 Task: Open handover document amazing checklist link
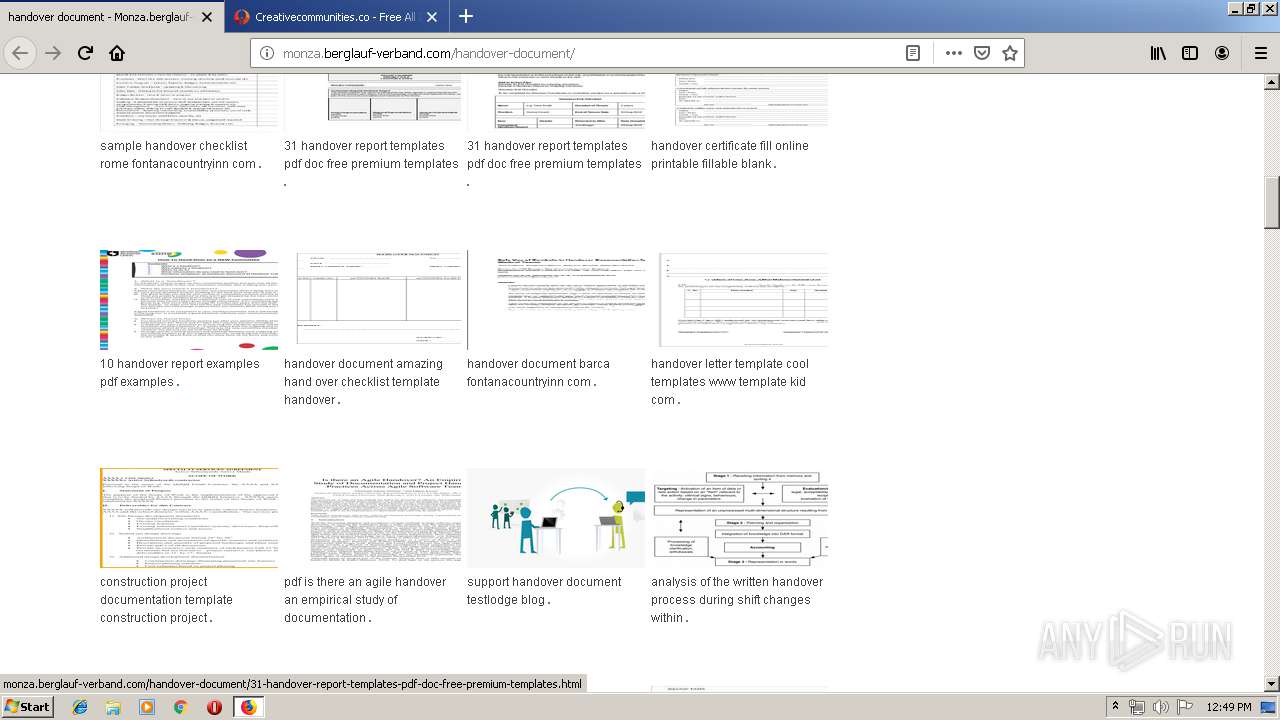(362, 382)
